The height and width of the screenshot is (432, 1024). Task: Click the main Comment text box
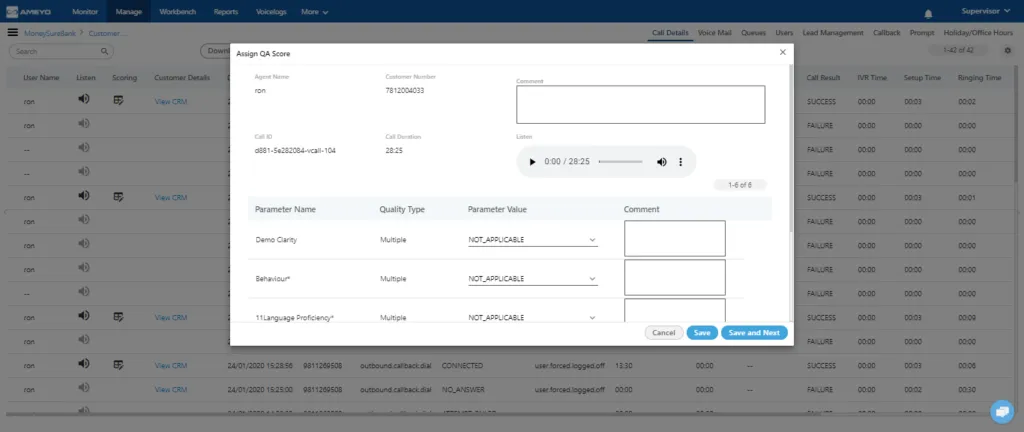coord(640,104)
